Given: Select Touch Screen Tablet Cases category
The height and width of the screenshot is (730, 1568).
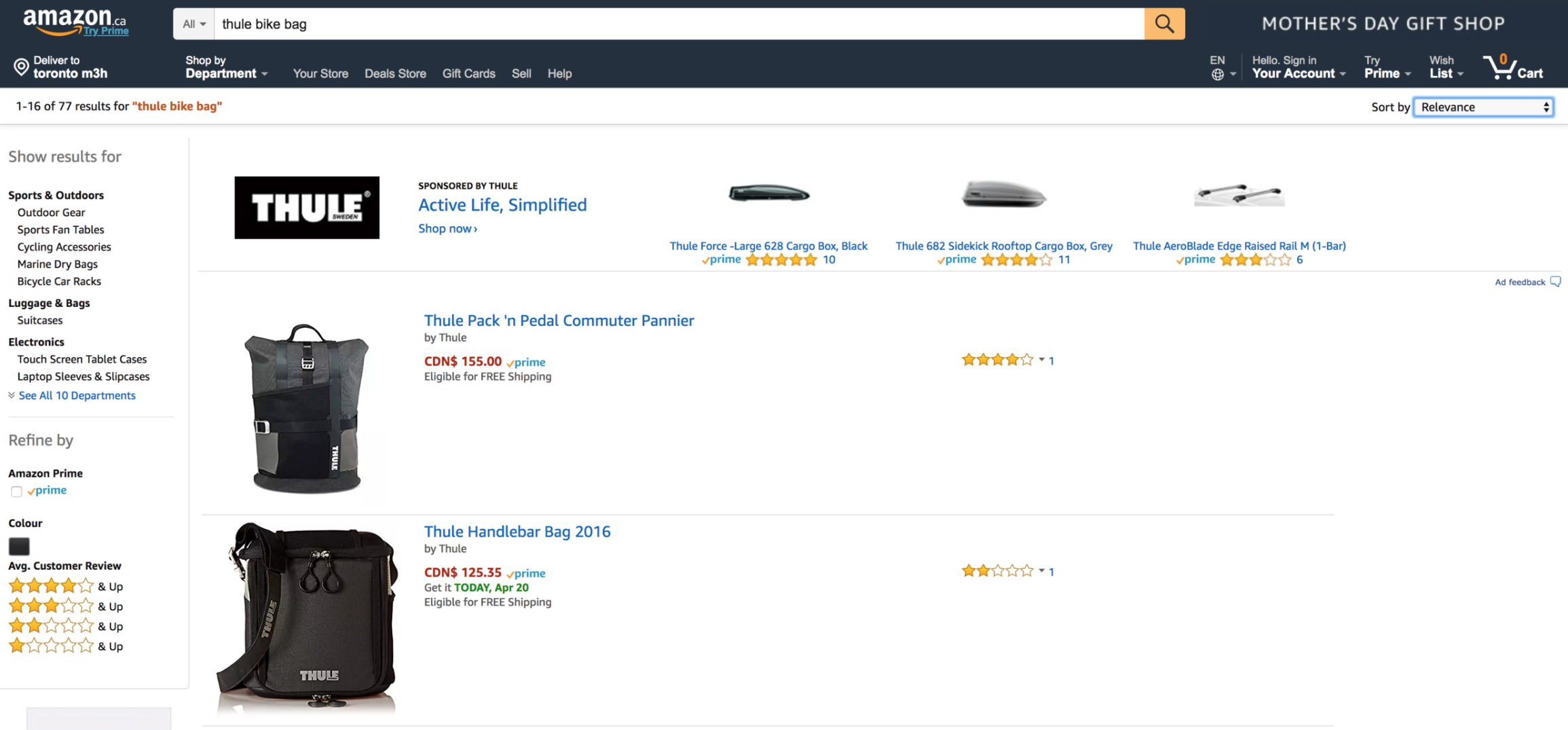Looking at the screenshot, I should click(x=81, y=359).
